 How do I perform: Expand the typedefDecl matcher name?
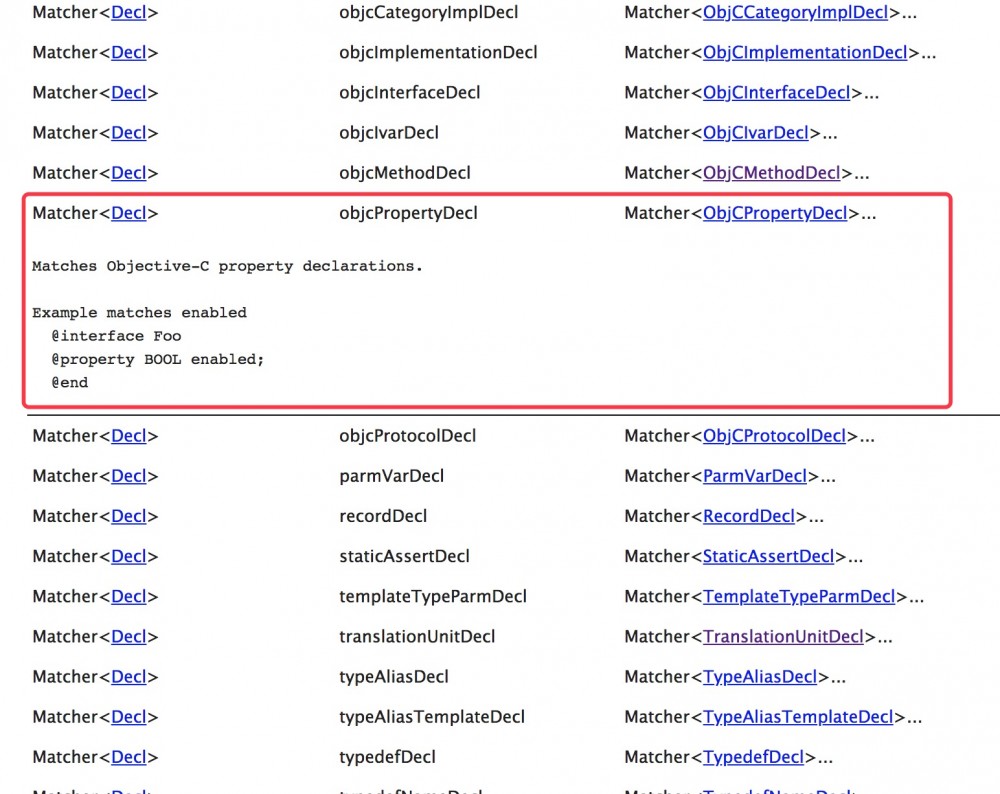387,758
